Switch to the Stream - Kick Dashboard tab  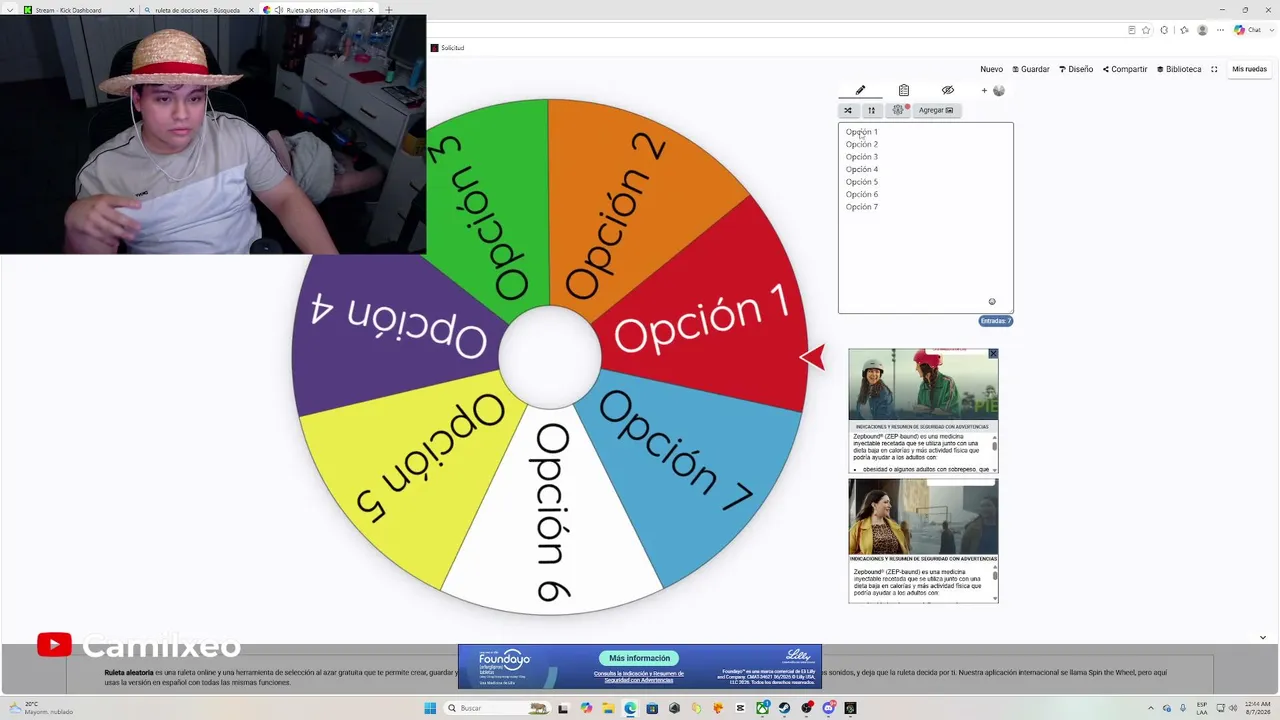coord(78,10)
